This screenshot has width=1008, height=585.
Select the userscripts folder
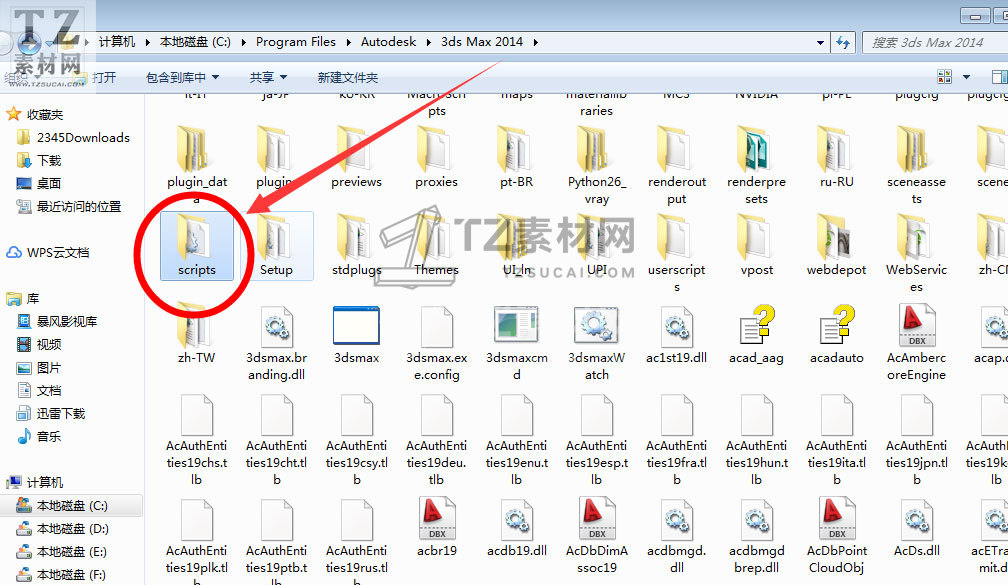pyautogui.click(x=676, y=253)
